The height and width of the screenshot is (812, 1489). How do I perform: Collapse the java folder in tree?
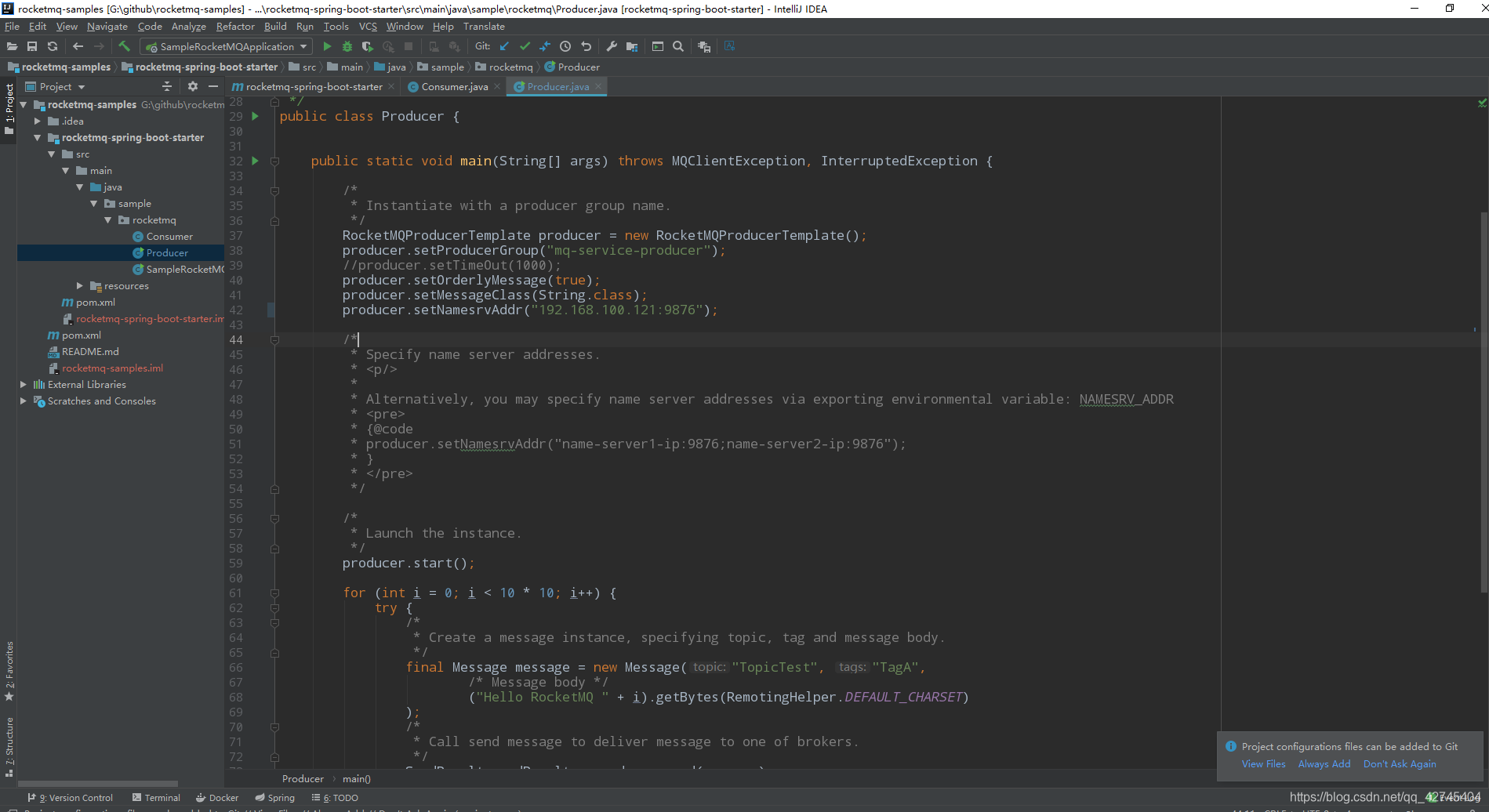coord(80,187)
